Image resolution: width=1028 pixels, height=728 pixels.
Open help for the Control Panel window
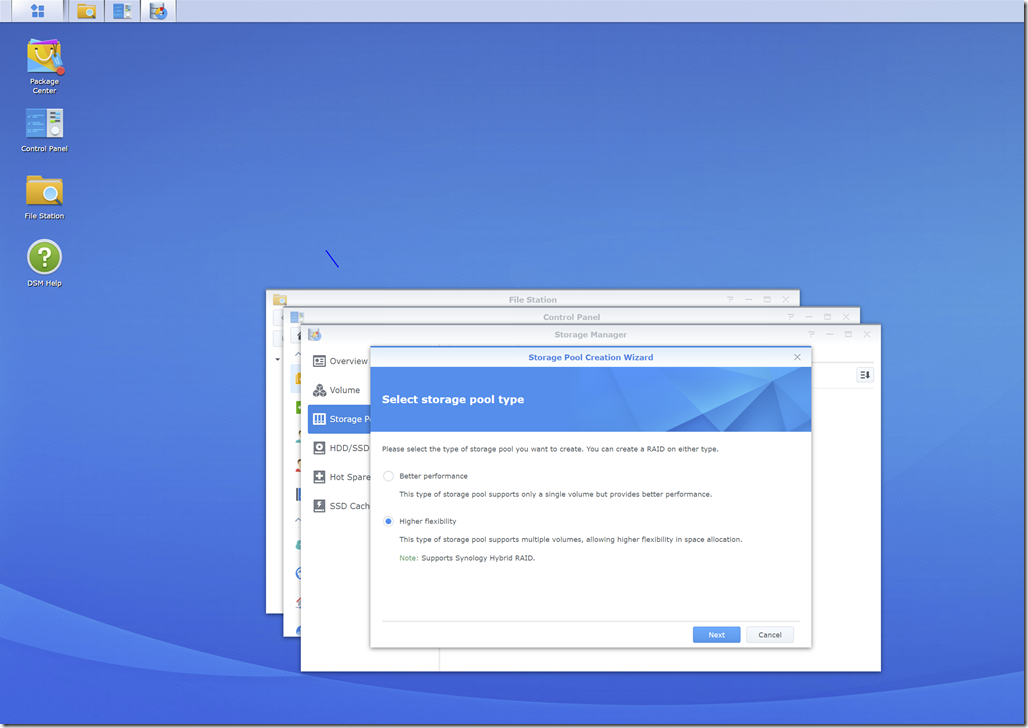click(791, 317)
